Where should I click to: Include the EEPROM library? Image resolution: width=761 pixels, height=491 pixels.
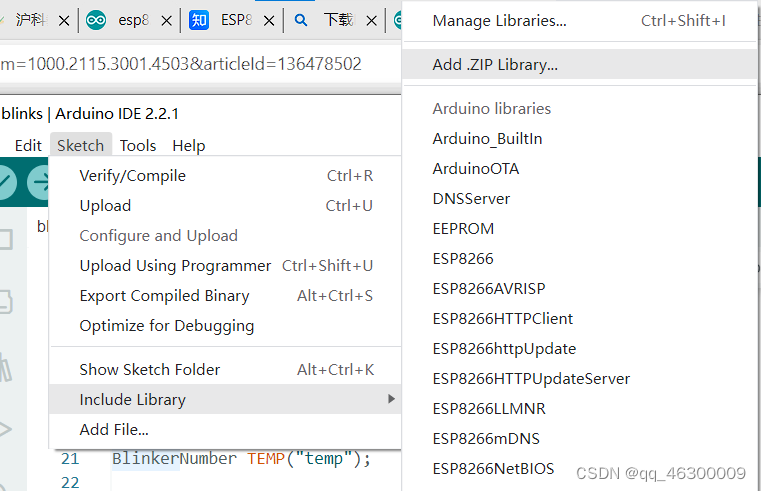[579, 229]
